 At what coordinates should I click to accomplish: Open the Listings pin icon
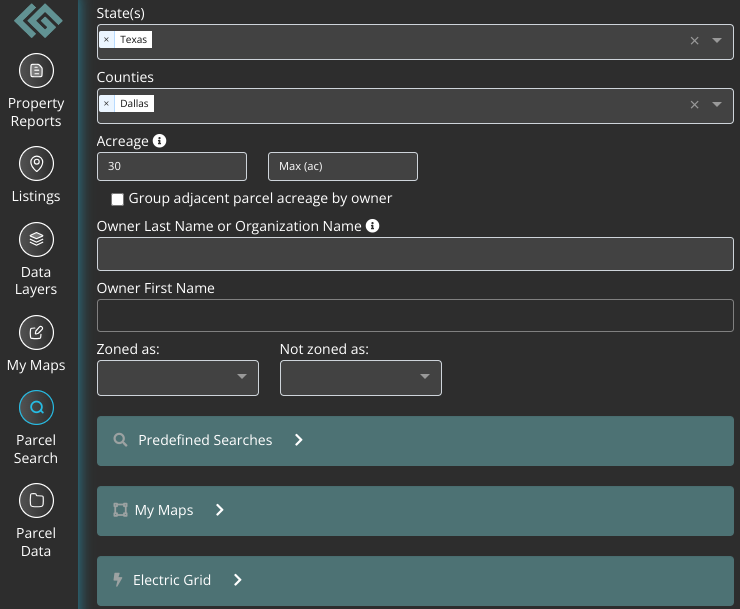(x=36, y=164)
